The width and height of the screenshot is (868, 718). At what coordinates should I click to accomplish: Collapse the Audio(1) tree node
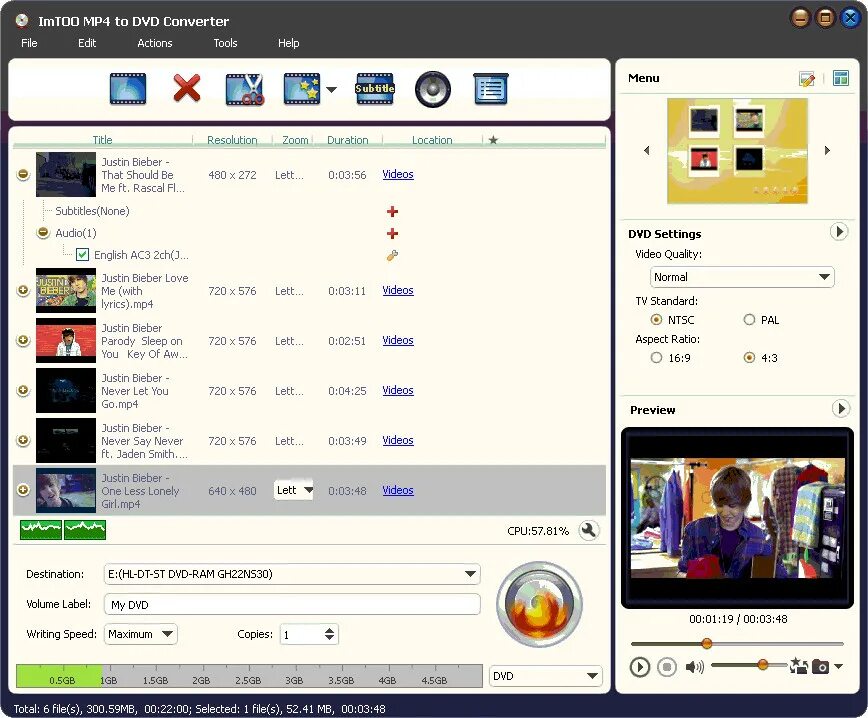pyautogui.click(x=43, y=232)
